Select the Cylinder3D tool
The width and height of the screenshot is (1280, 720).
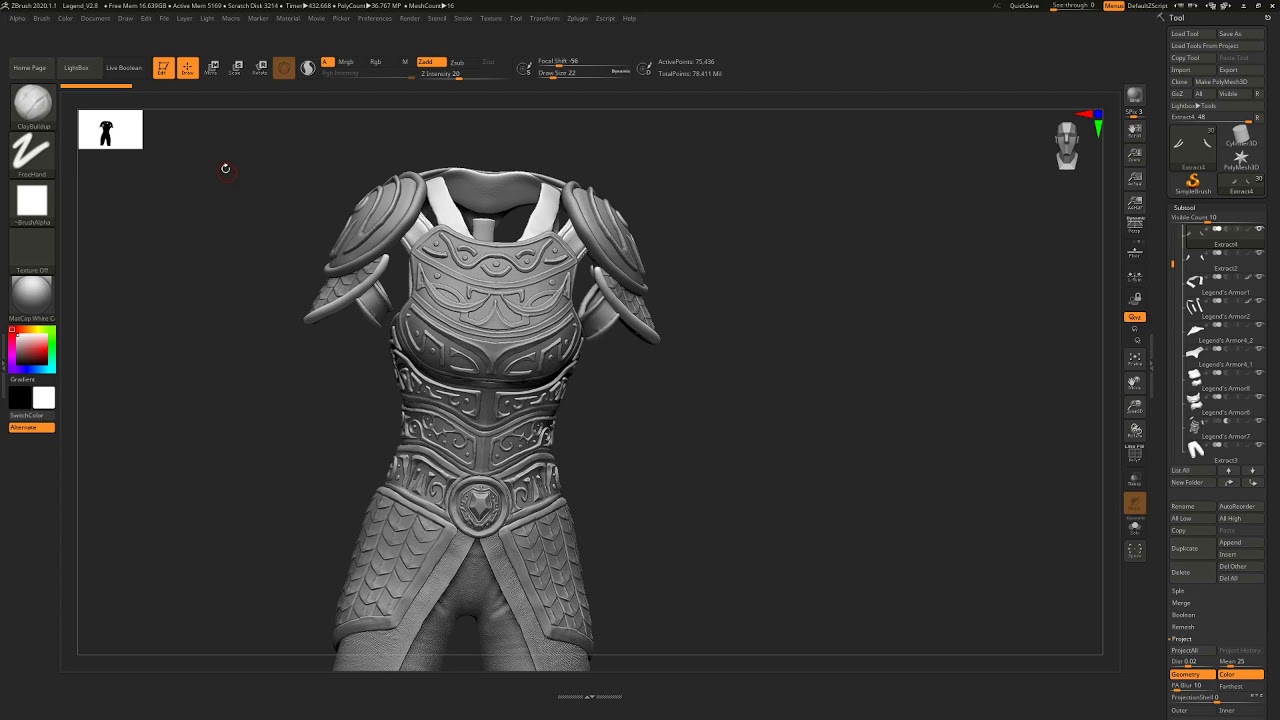1241,136
